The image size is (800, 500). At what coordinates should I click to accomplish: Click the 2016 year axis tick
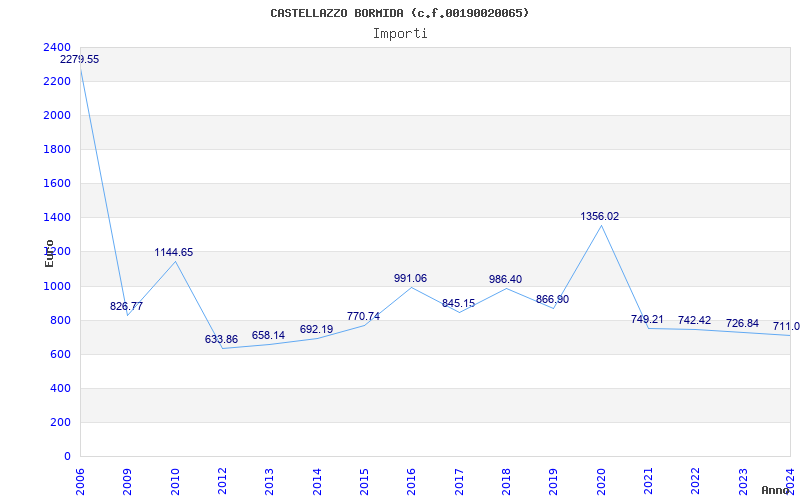pos(412,481)
